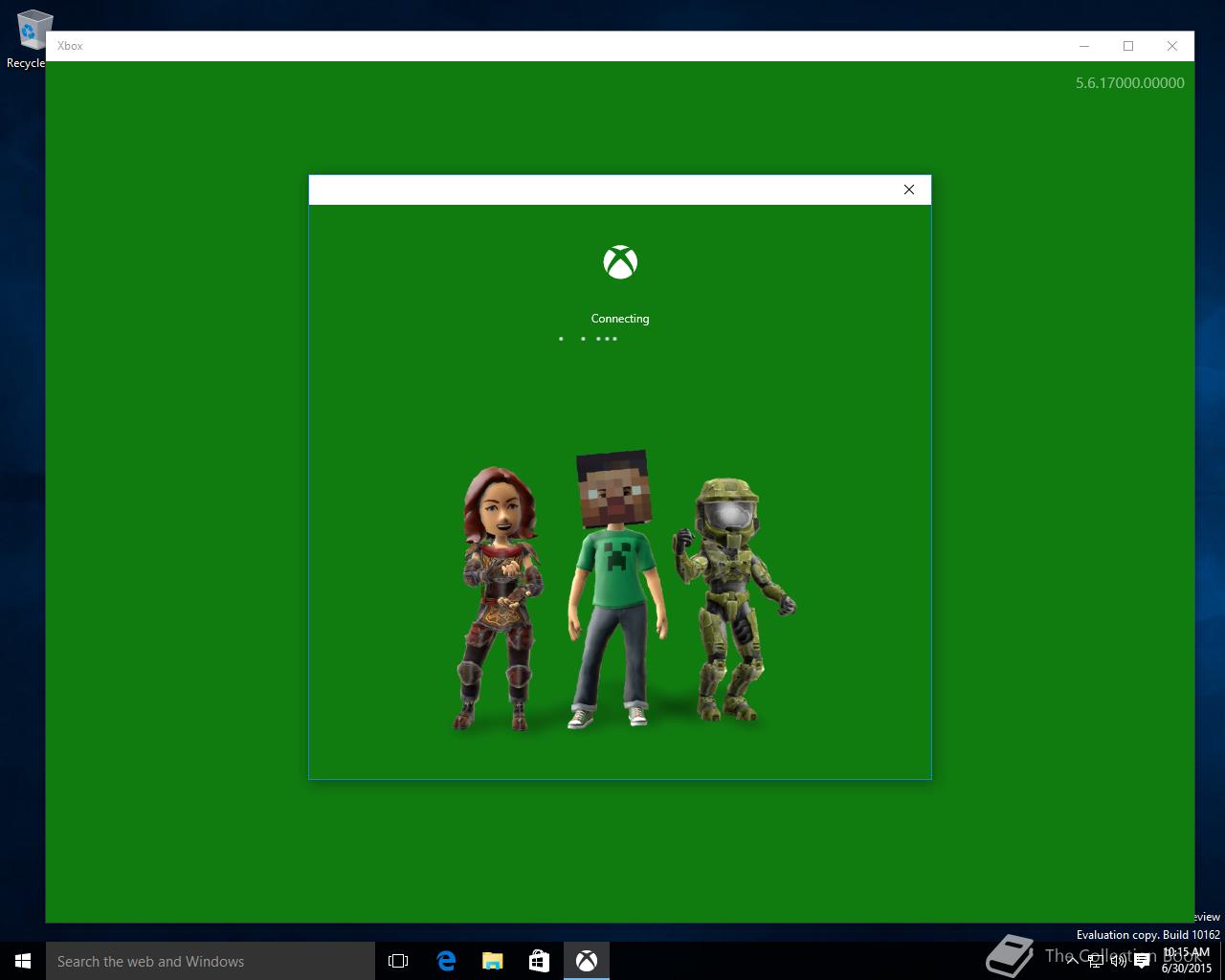Viewport: 1225px width, 980px height.
Task: Click the taskbar clock showing 10:15 AM
Action: coord(1187,961)
